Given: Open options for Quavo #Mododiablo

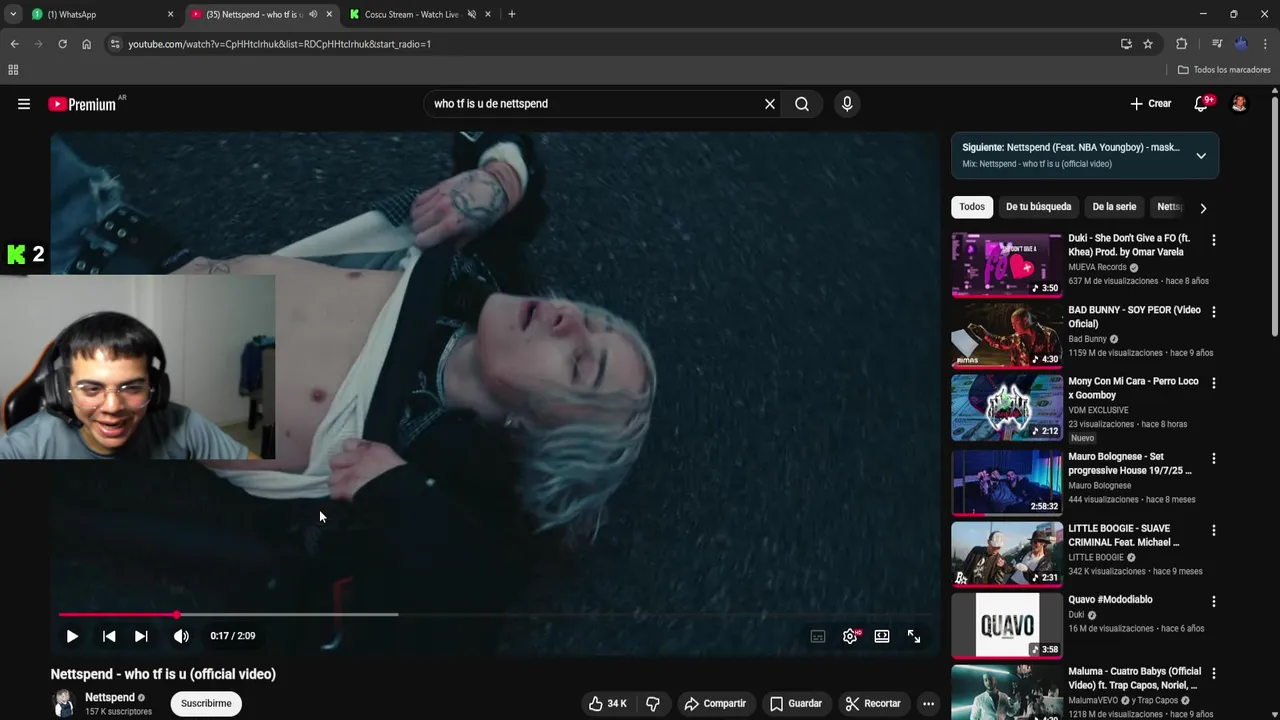Looking at the screenshot, I should (x=1214, y=602).
